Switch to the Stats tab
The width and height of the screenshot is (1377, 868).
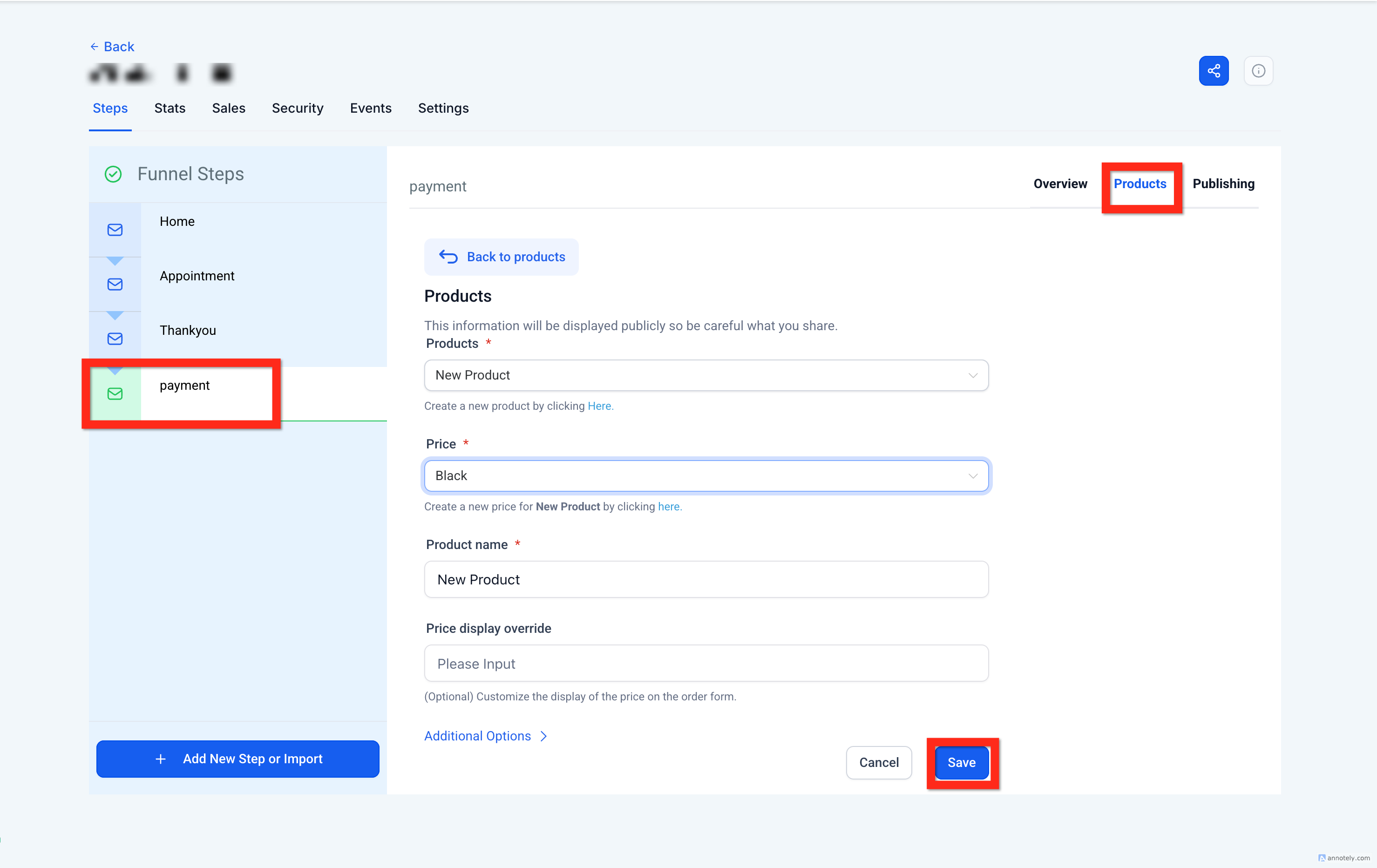[x=170, y=108]
